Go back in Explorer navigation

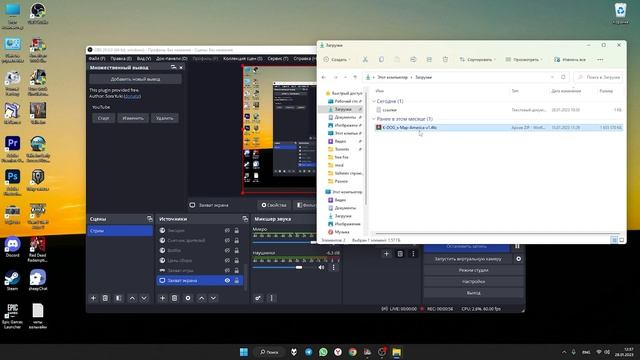point(324,77)
